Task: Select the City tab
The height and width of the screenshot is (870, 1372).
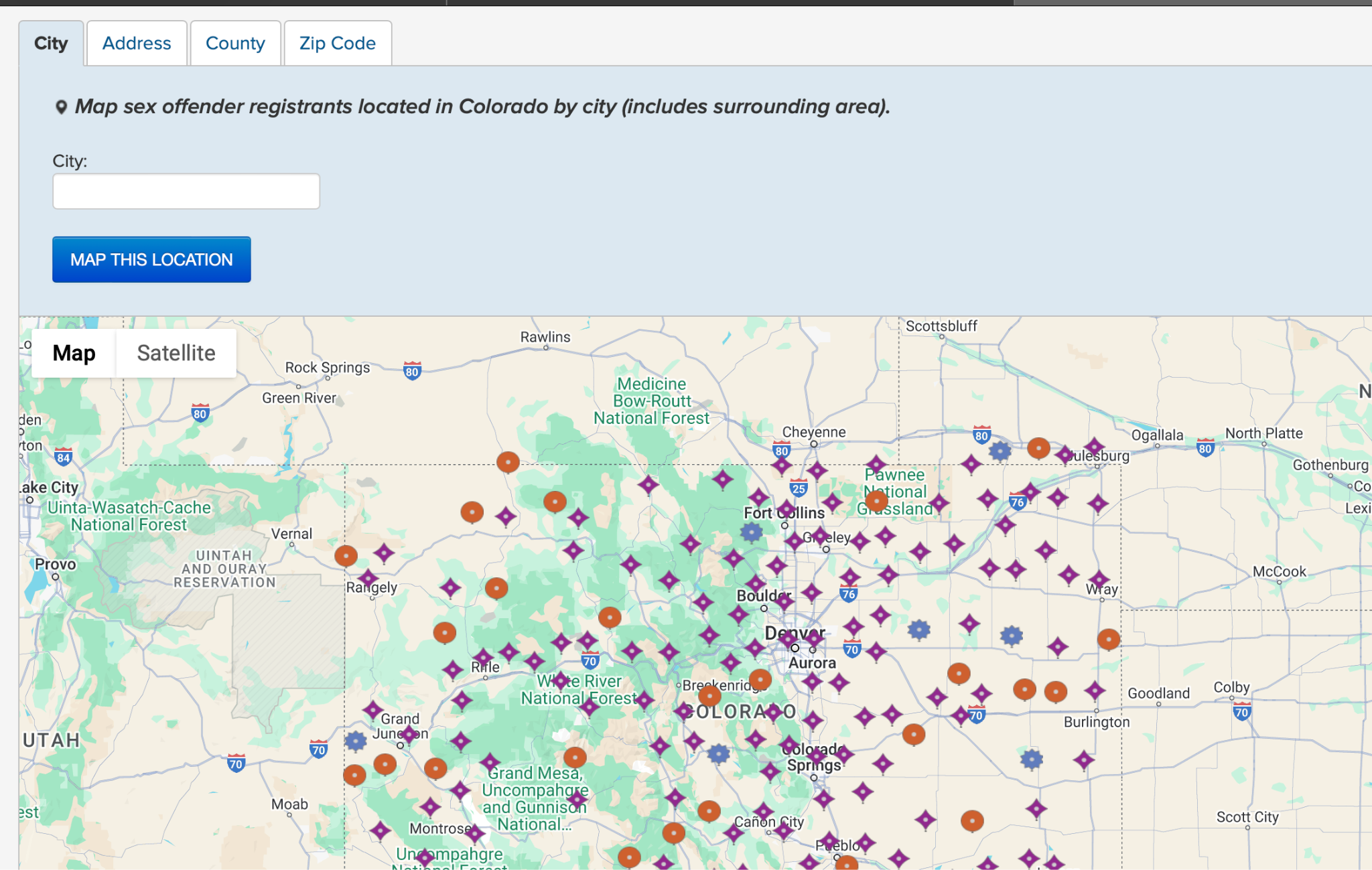Action: tap(51, 43)
